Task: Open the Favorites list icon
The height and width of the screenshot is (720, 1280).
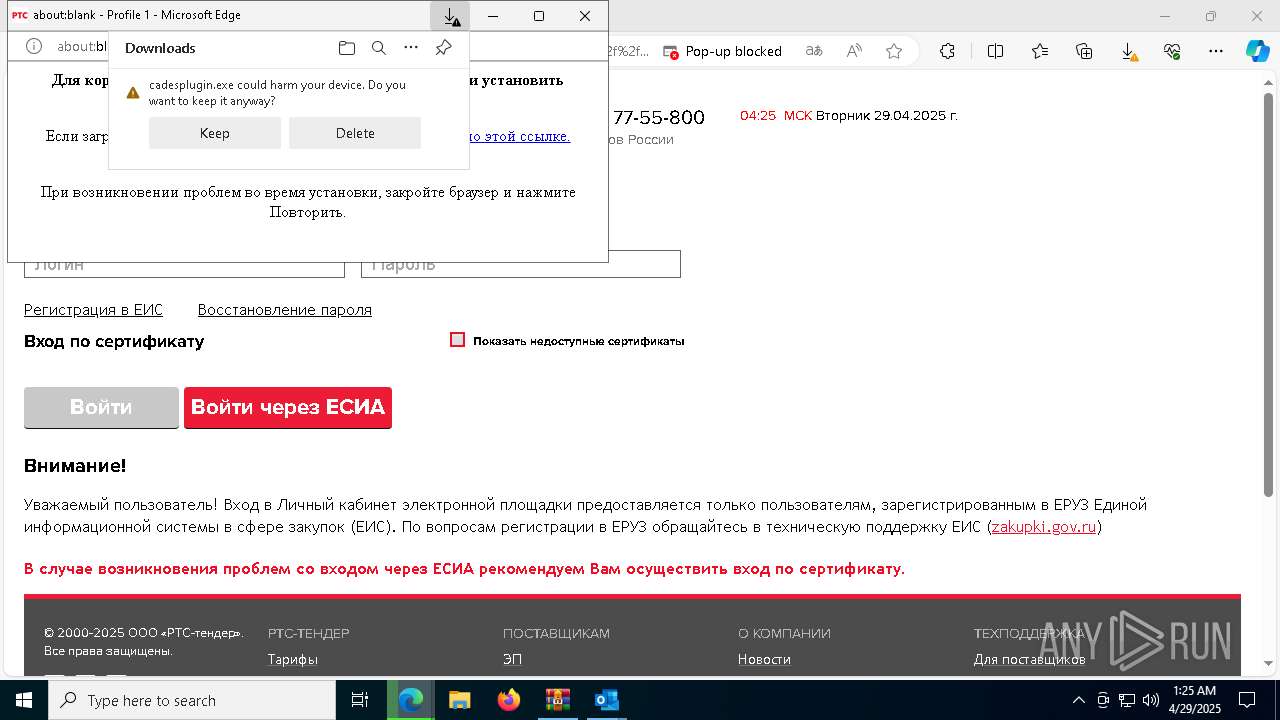Action: tap(1040, 51)
